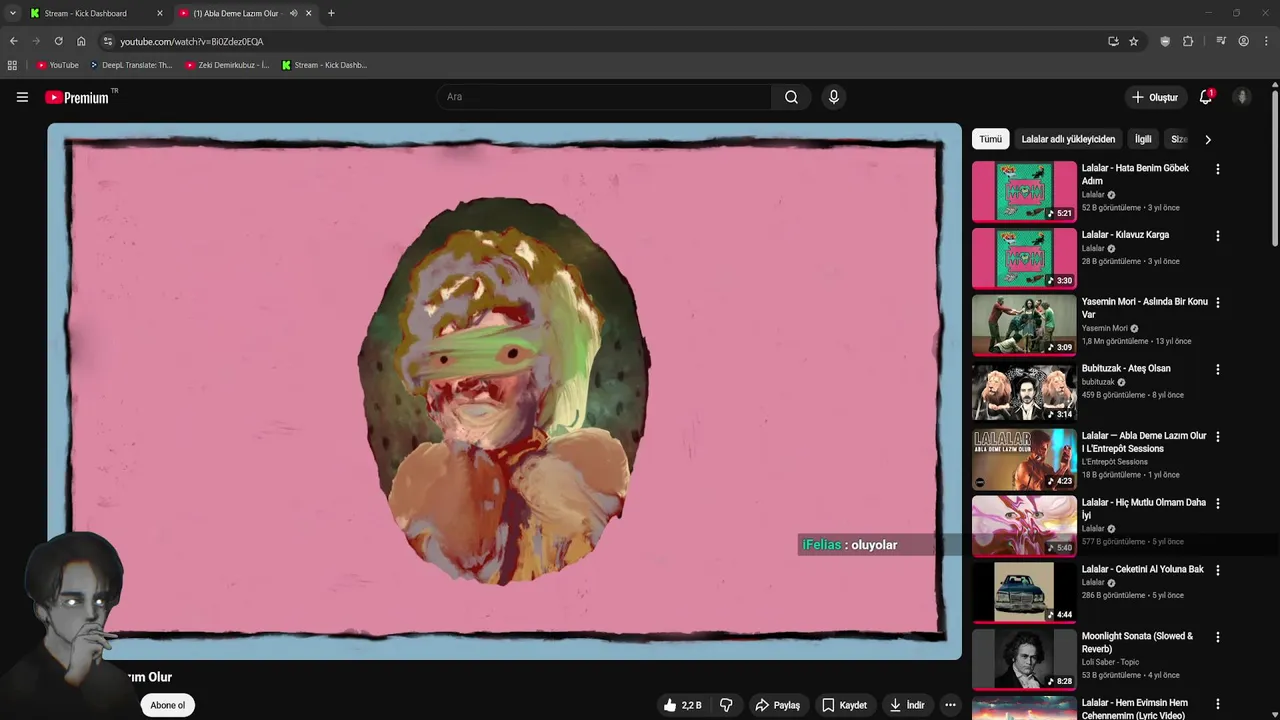Open a new browser tab

pos(331,13)
